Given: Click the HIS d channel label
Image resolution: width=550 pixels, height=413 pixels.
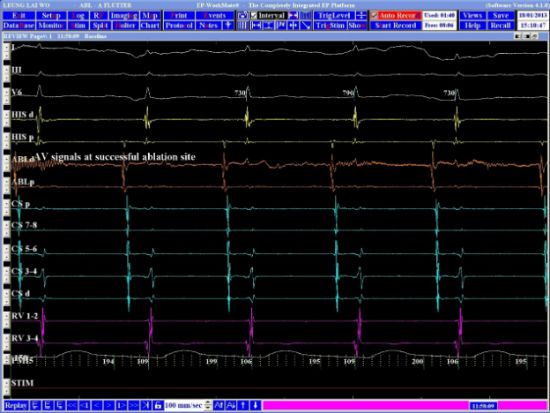Looking at the screenshot, I should [23, 115].
